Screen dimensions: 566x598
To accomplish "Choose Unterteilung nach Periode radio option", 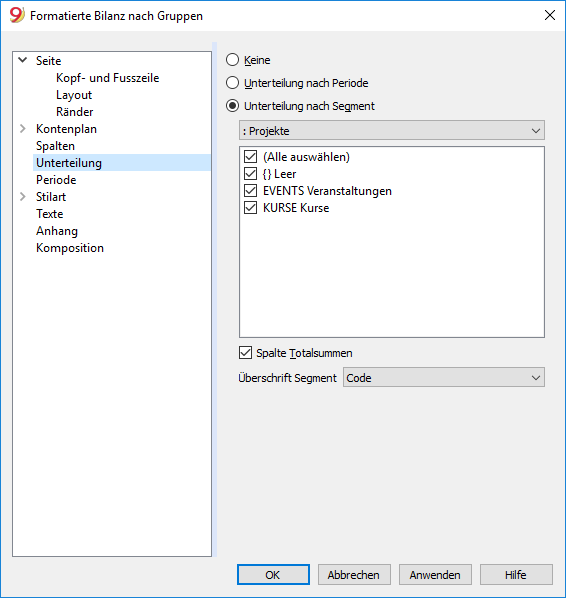I will [x=232, y=83].
